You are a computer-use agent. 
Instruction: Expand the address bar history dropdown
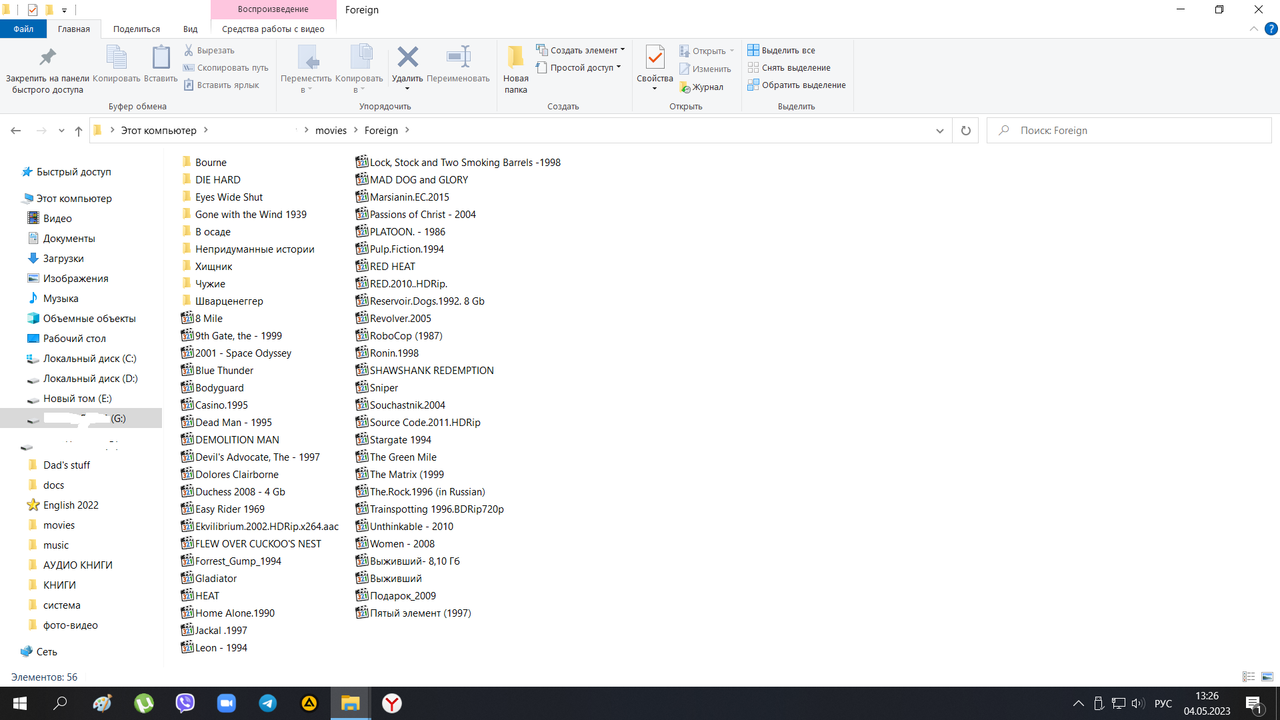point(940,130)
